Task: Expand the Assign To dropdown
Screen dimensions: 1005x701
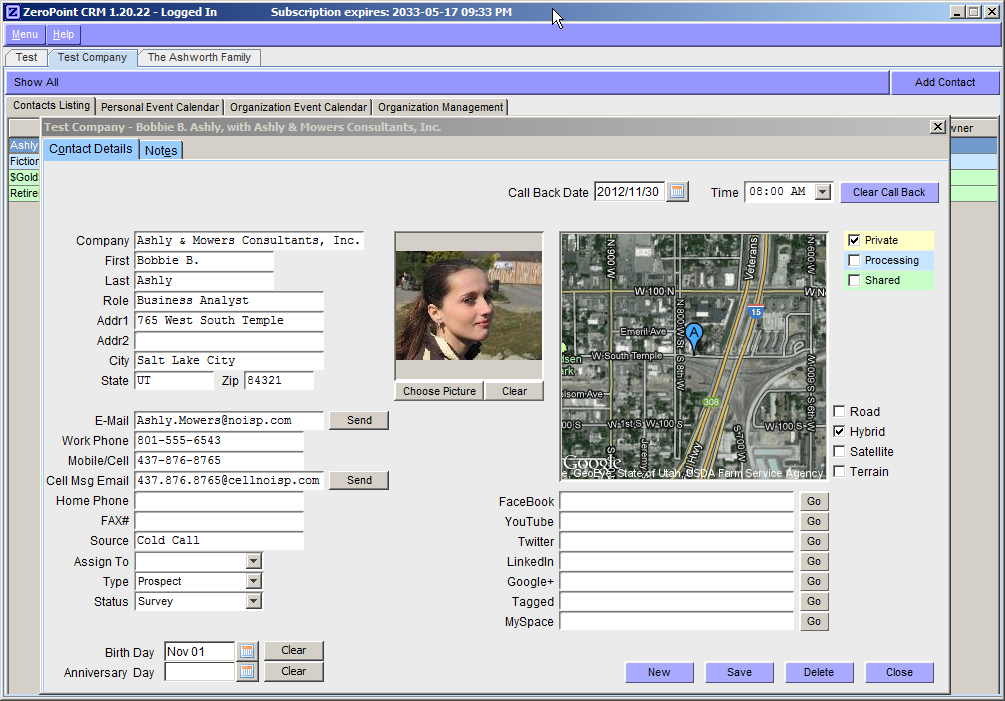Action: coord(254,561)
